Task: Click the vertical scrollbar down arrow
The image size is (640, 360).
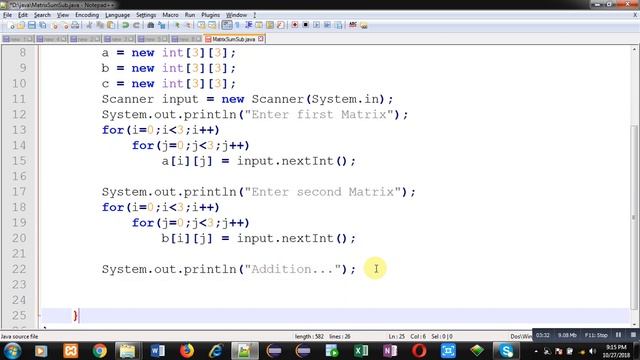Action: coord(635,324)
